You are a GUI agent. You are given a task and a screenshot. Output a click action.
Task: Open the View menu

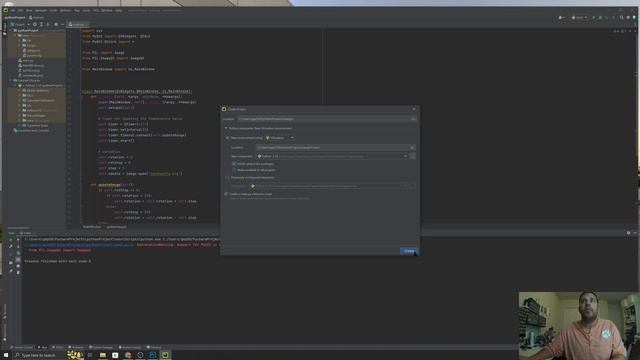click(x=29, y=10)
